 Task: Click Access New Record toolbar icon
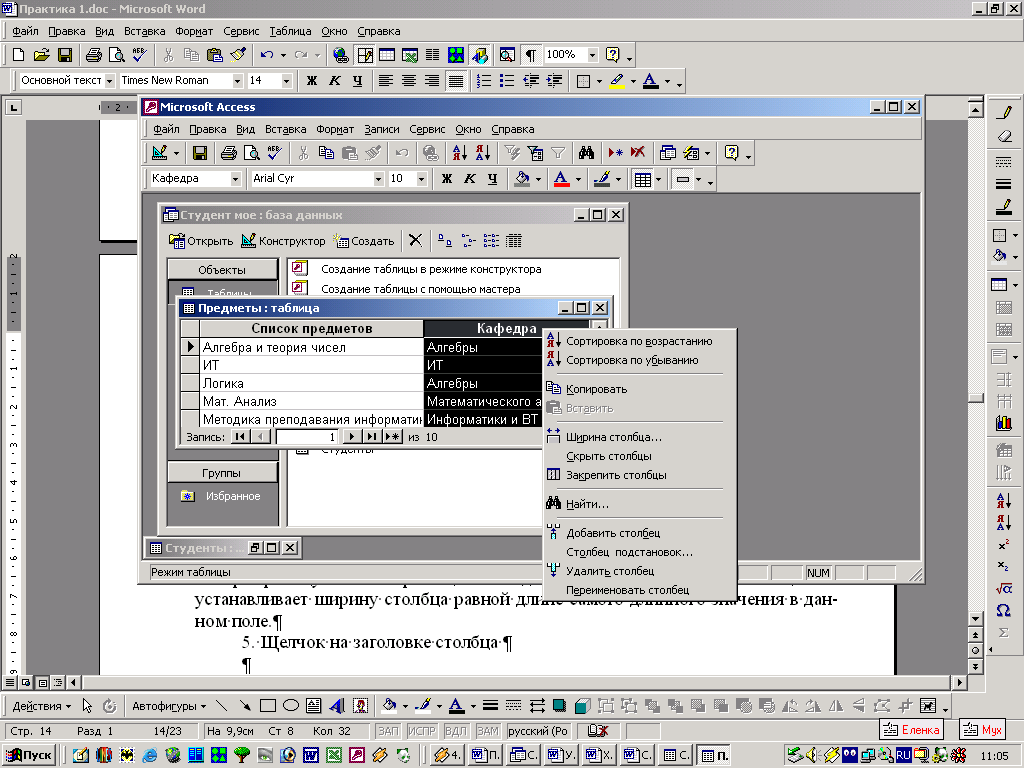click(x=615, y=153)
